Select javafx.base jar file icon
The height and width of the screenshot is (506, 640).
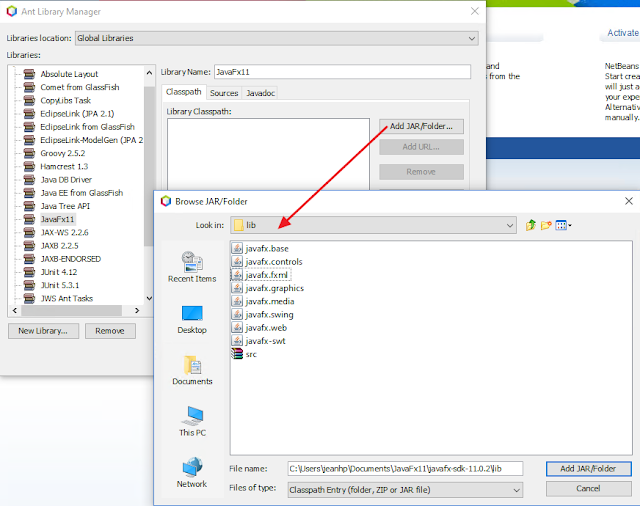[237, 248]
